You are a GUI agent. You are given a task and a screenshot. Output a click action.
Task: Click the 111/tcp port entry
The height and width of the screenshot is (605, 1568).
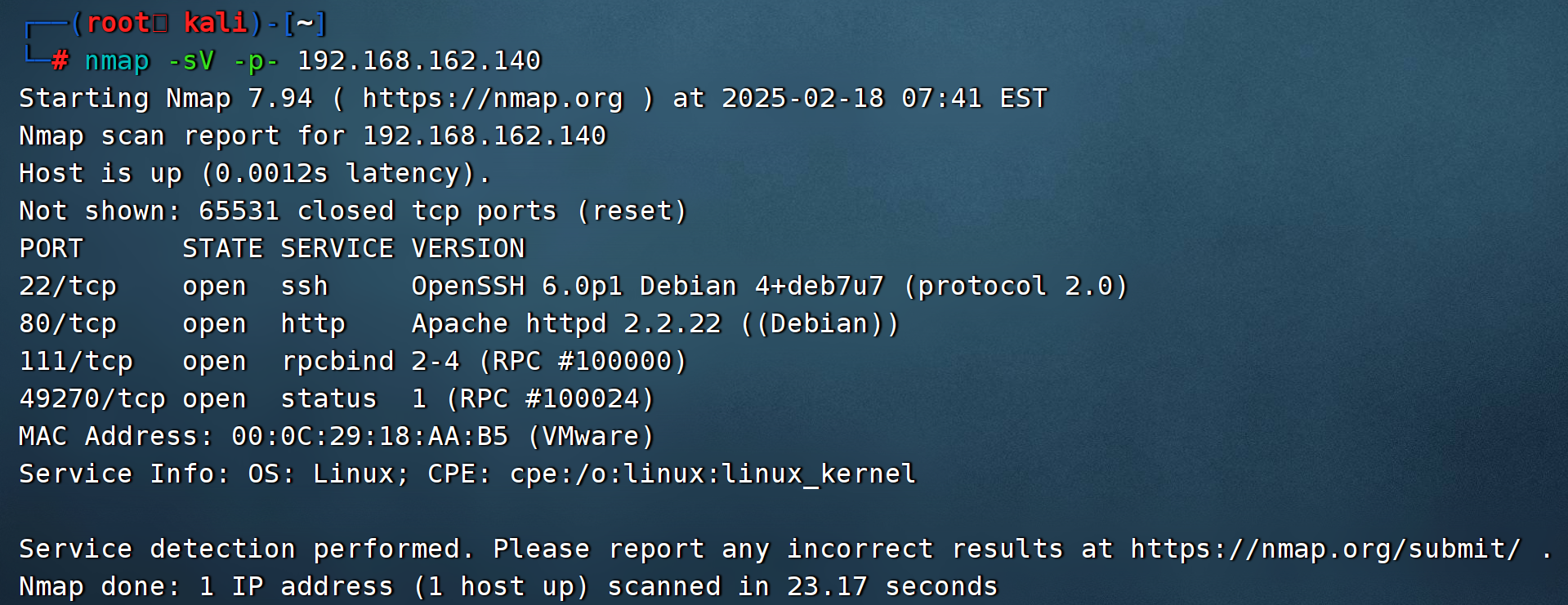click(x=76, y=362)
